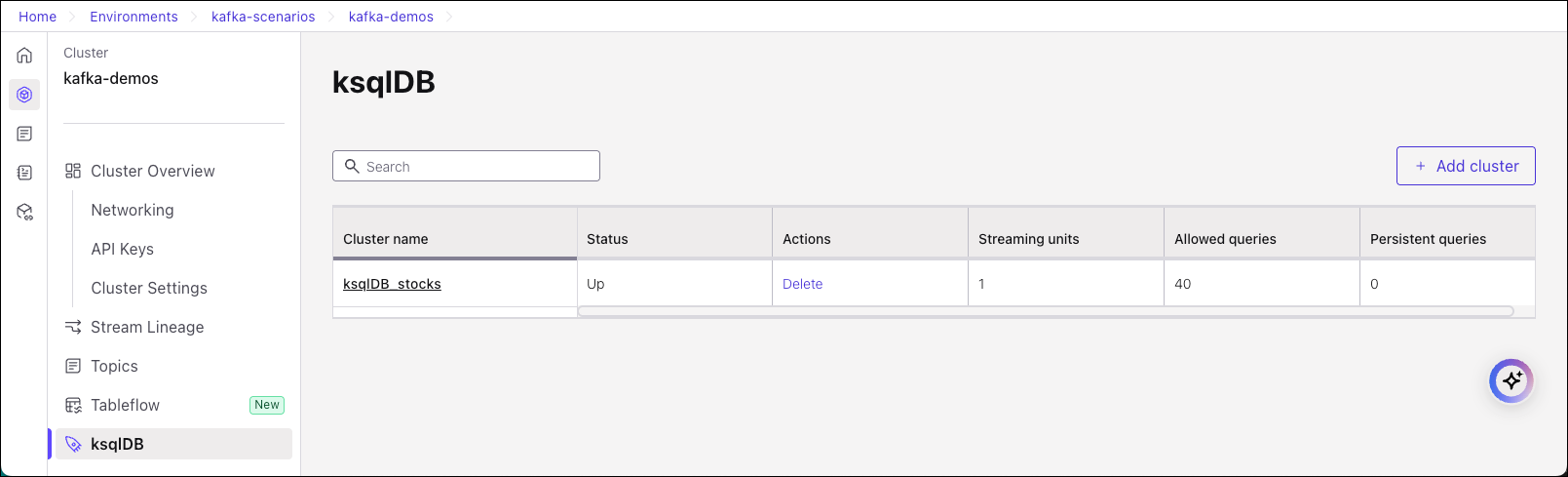This screenshot has width=1568, height=477.
Task: Click the Stream Lineage arrows icon
Action: 73,327
